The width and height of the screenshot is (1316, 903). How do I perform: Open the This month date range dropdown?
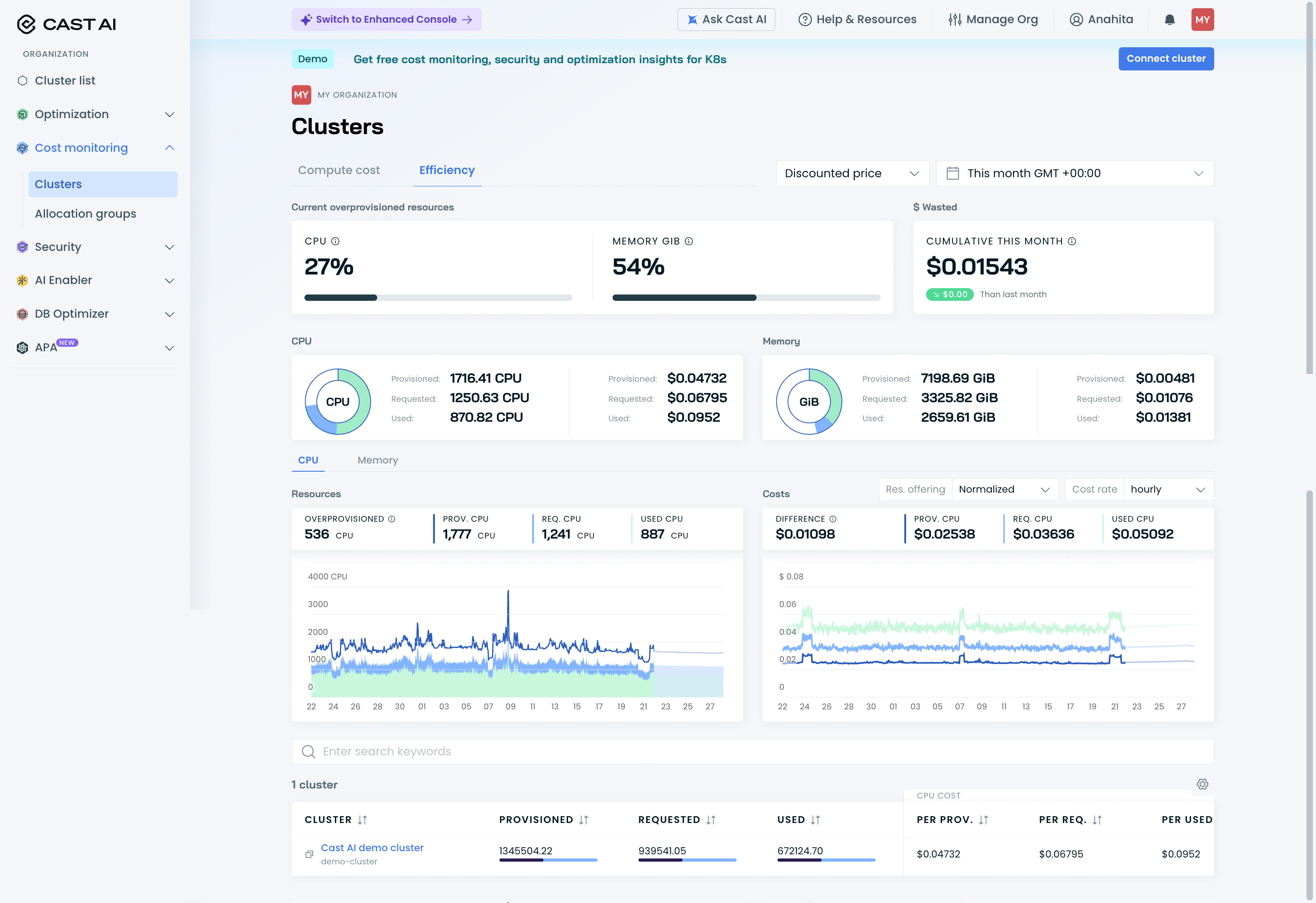click(x=1074, y=173)
